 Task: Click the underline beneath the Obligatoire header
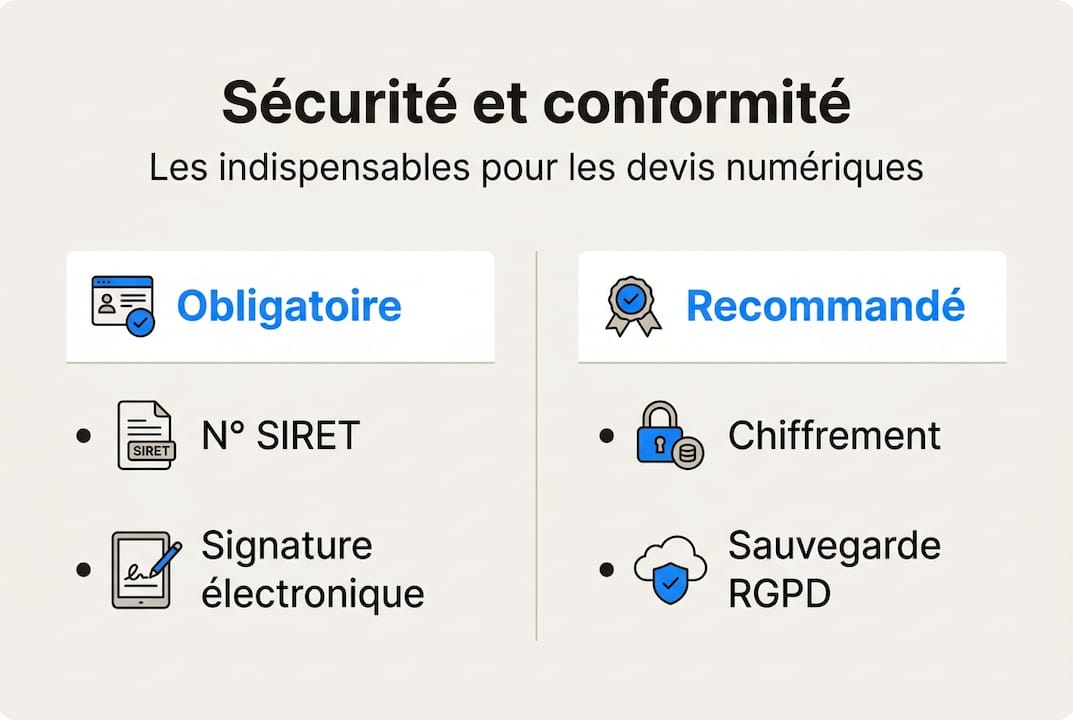(x=280, y=362)
